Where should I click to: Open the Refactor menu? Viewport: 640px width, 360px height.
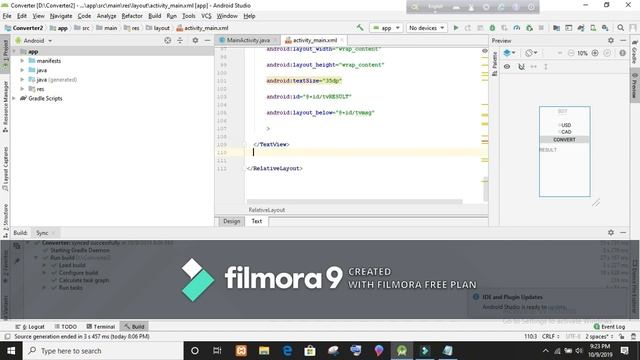[x=132, y=16]
